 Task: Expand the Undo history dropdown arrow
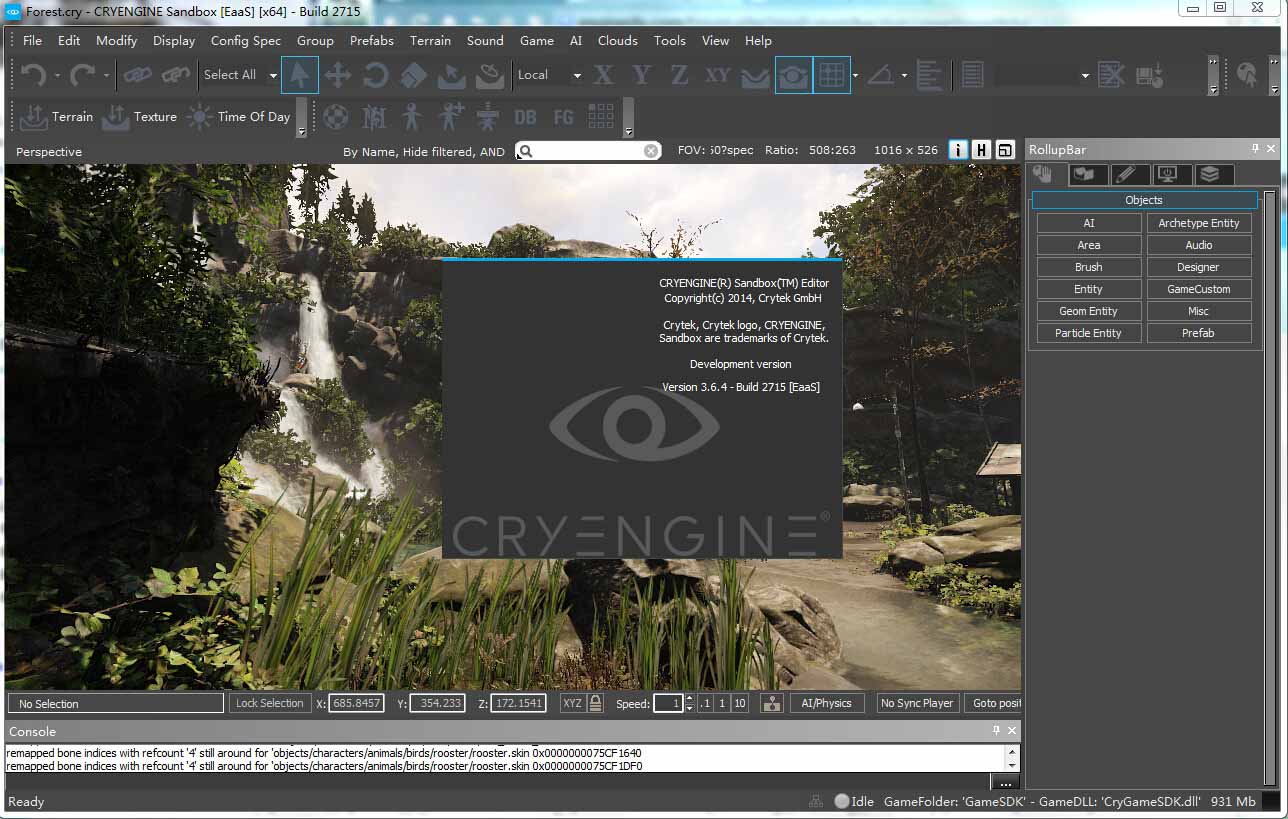pyautogui.click(x=57, y=76)
